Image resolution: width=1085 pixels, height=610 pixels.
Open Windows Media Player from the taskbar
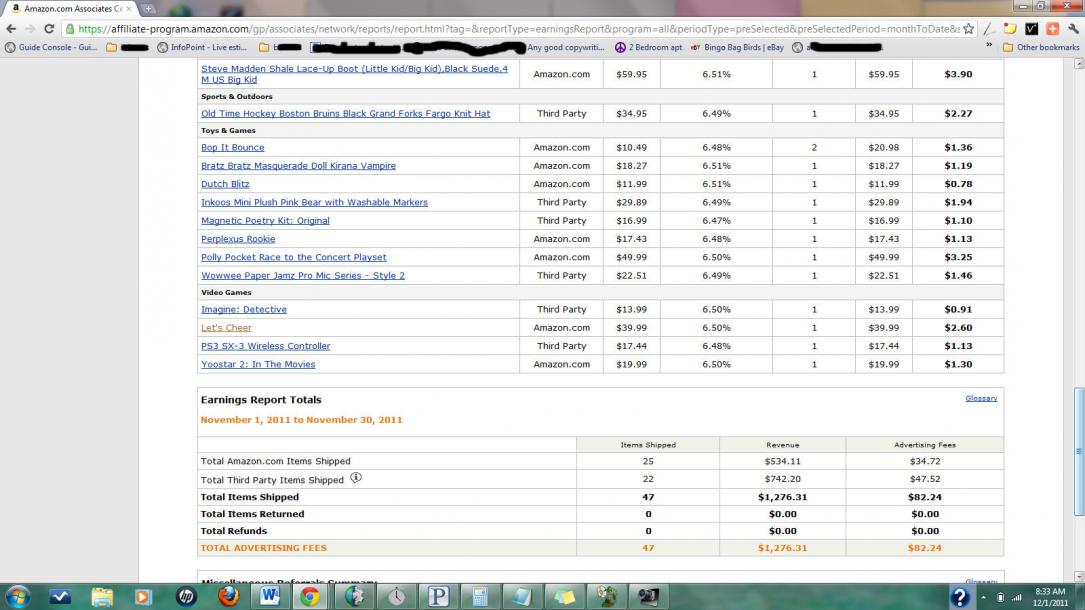(143, 597)
